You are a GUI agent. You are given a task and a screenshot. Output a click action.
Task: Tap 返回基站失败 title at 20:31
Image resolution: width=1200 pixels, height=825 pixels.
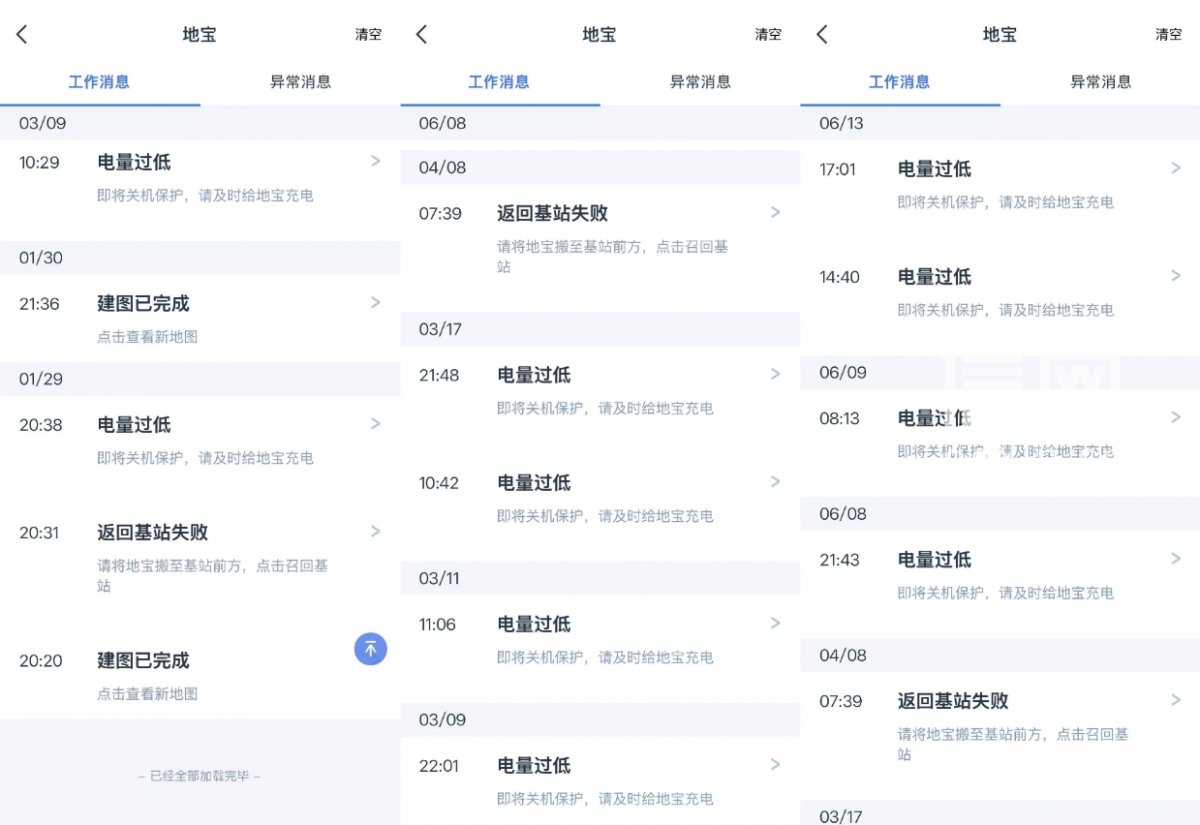point(152,532)
